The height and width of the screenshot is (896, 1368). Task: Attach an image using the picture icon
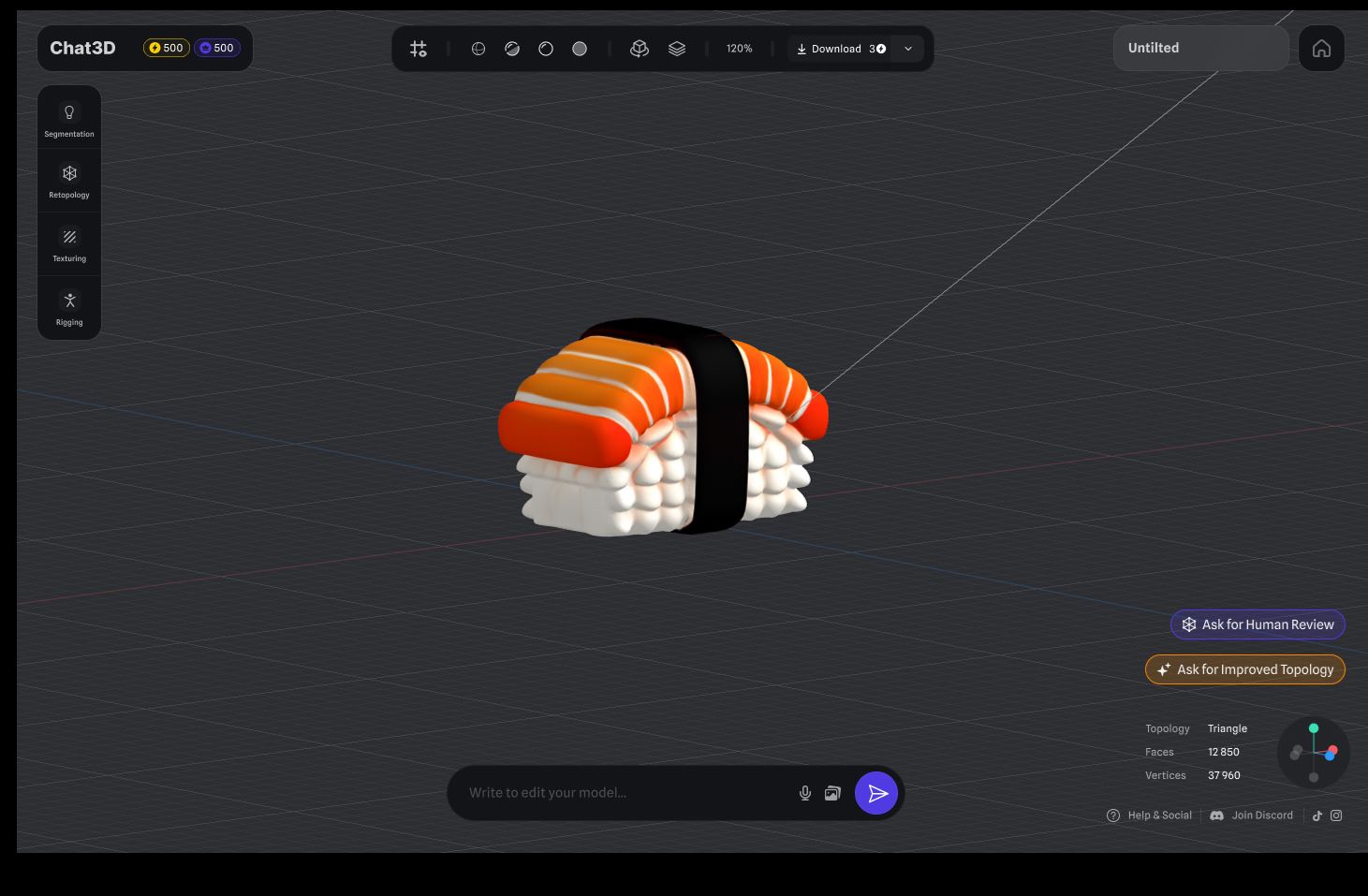pyautogui.click(x=832, y=793)
